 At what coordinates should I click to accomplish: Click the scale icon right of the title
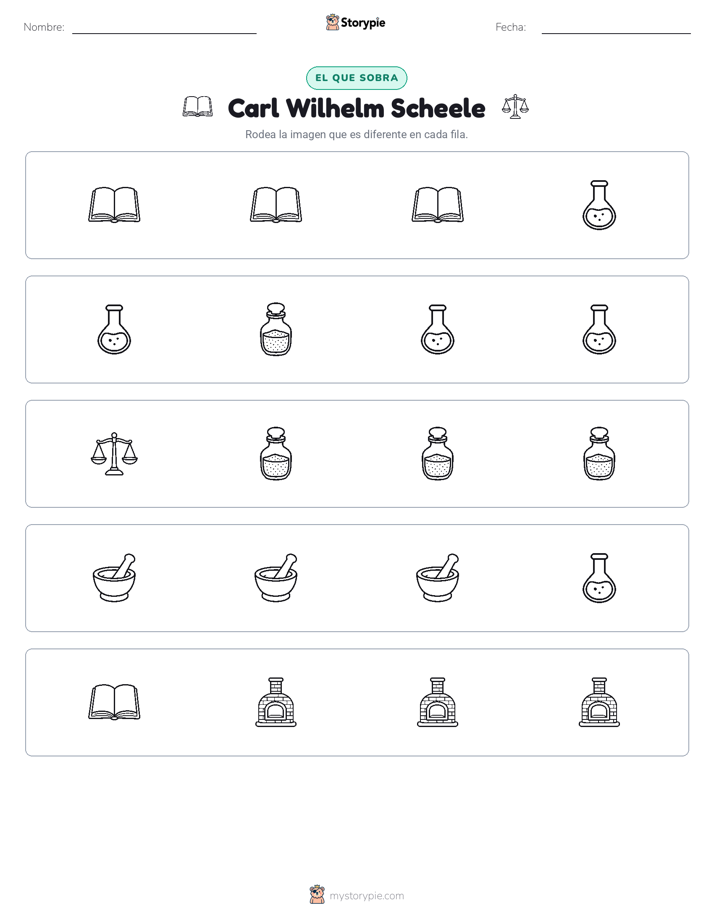click(x=515, y=107)
